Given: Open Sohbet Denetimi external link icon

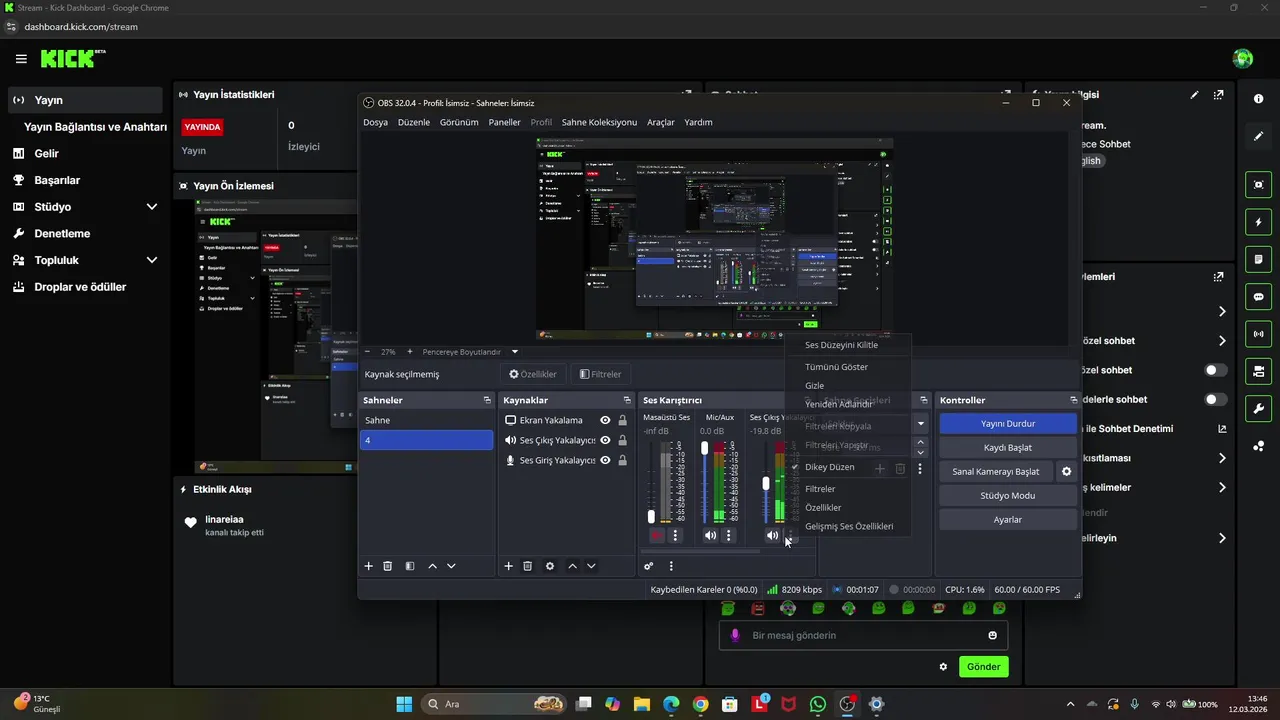Looking at the screenshot, I should click(x=1222, y=429).
